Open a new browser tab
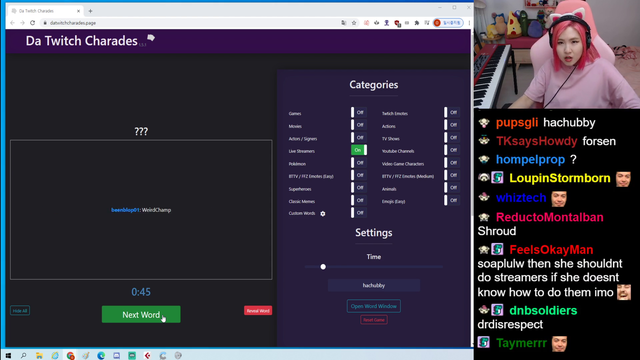 point(90,11)
